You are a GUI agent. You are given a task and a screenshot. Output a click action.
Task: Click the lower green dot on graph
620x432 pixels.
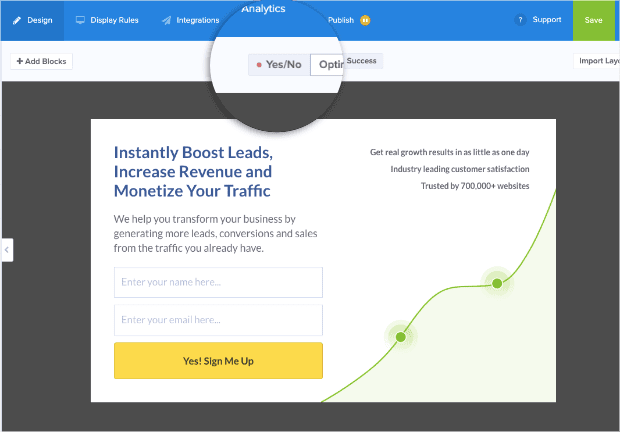point(401,337)
